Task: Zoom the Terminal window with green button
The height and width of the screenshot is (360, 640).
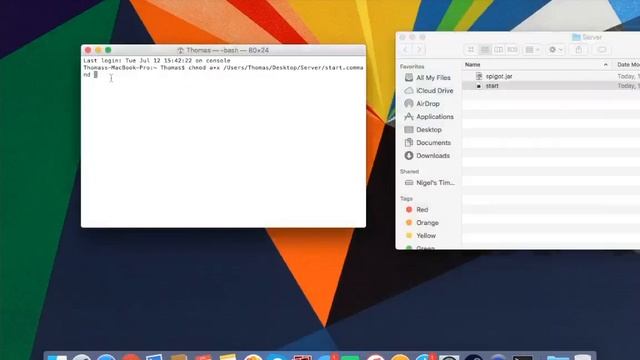Action: [108, 50]
